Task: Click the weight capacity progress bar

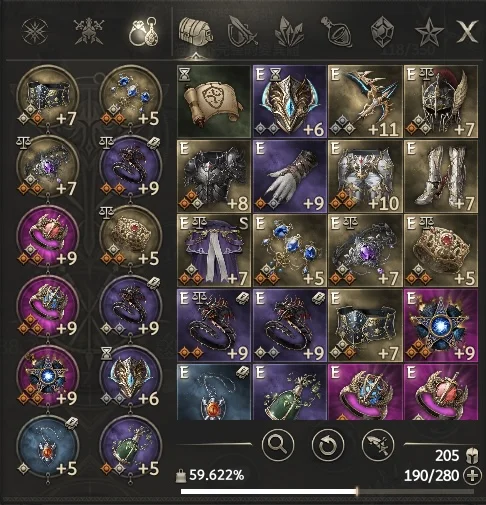Action: tap(327, 491)
